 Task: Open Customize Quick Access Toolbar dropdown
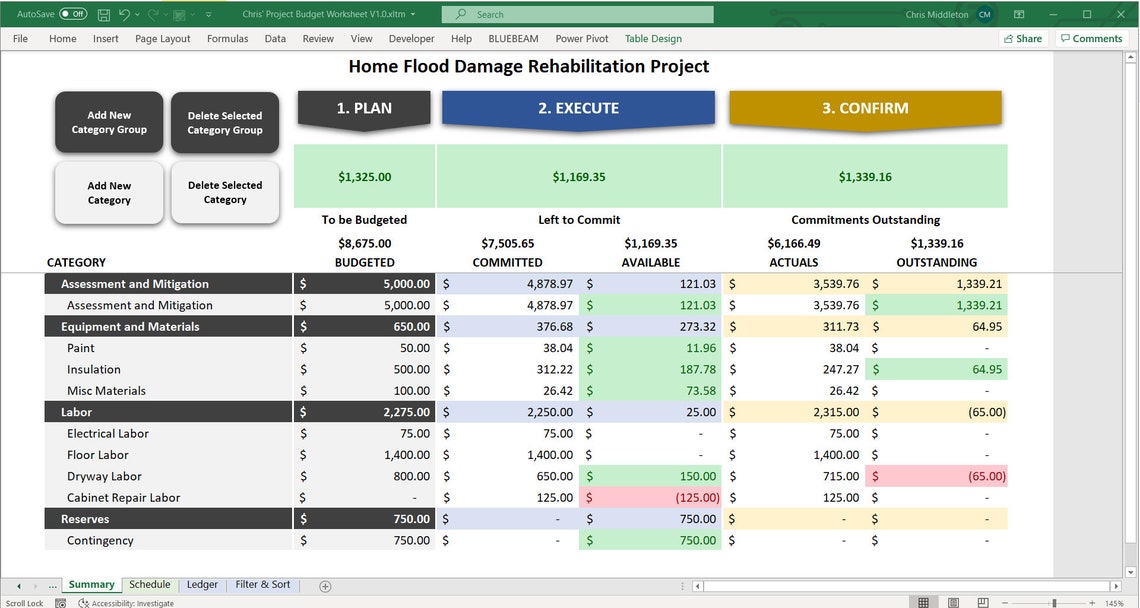coord(209,15)
